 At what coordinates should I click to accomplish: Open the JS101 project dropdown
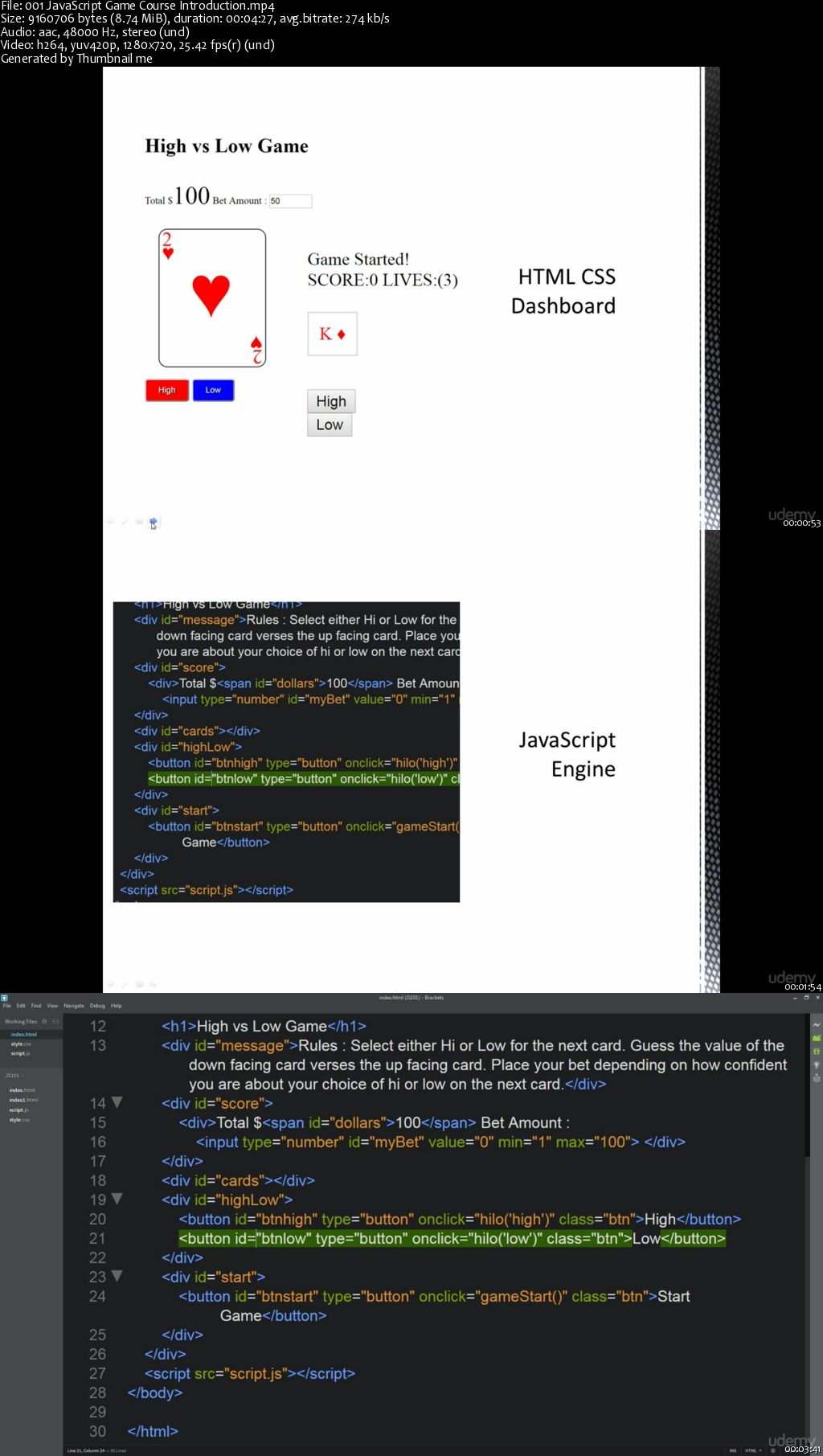[x=14, y=1075]
